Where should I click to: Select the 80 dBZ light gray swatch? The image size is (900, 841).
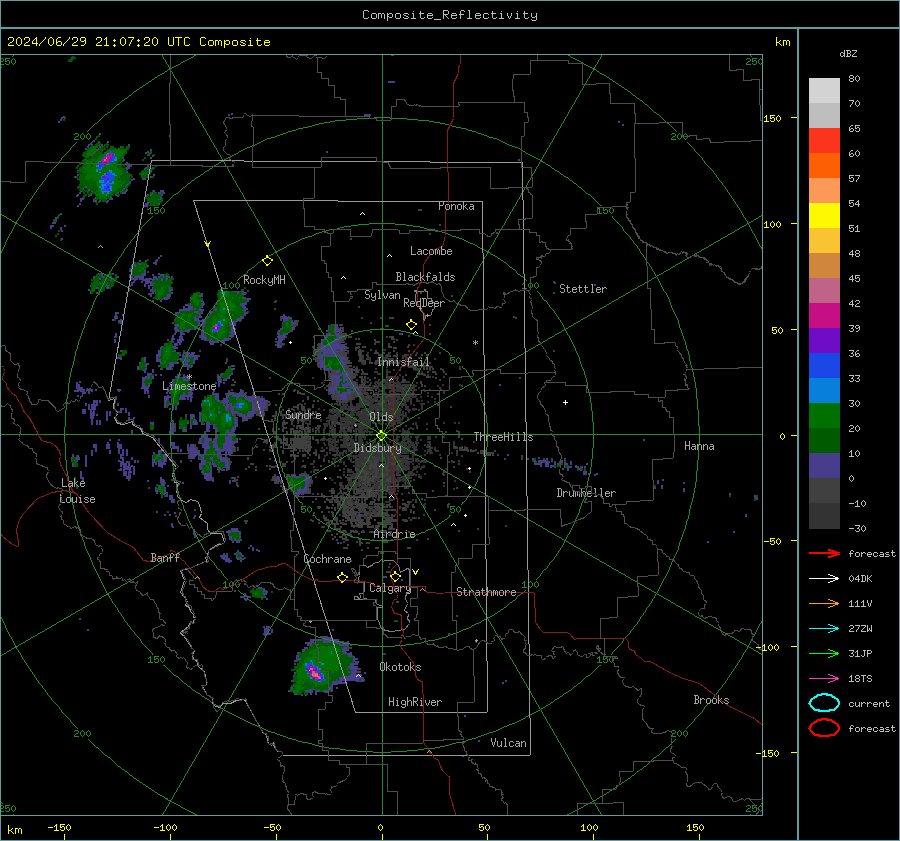point(824,90)
